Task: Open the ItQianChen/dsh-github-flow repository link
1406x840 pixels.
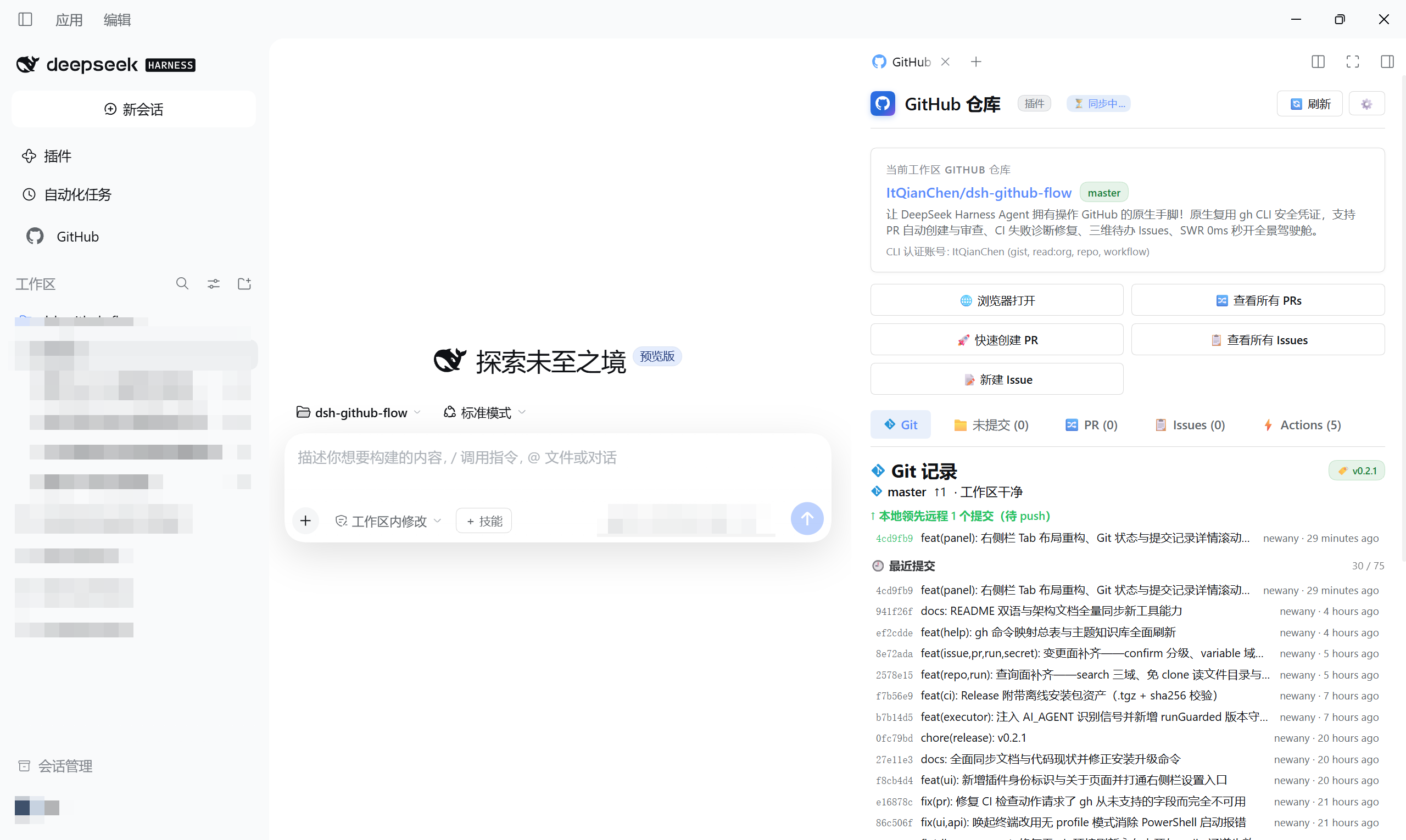Action: click(x=979, y=193)
